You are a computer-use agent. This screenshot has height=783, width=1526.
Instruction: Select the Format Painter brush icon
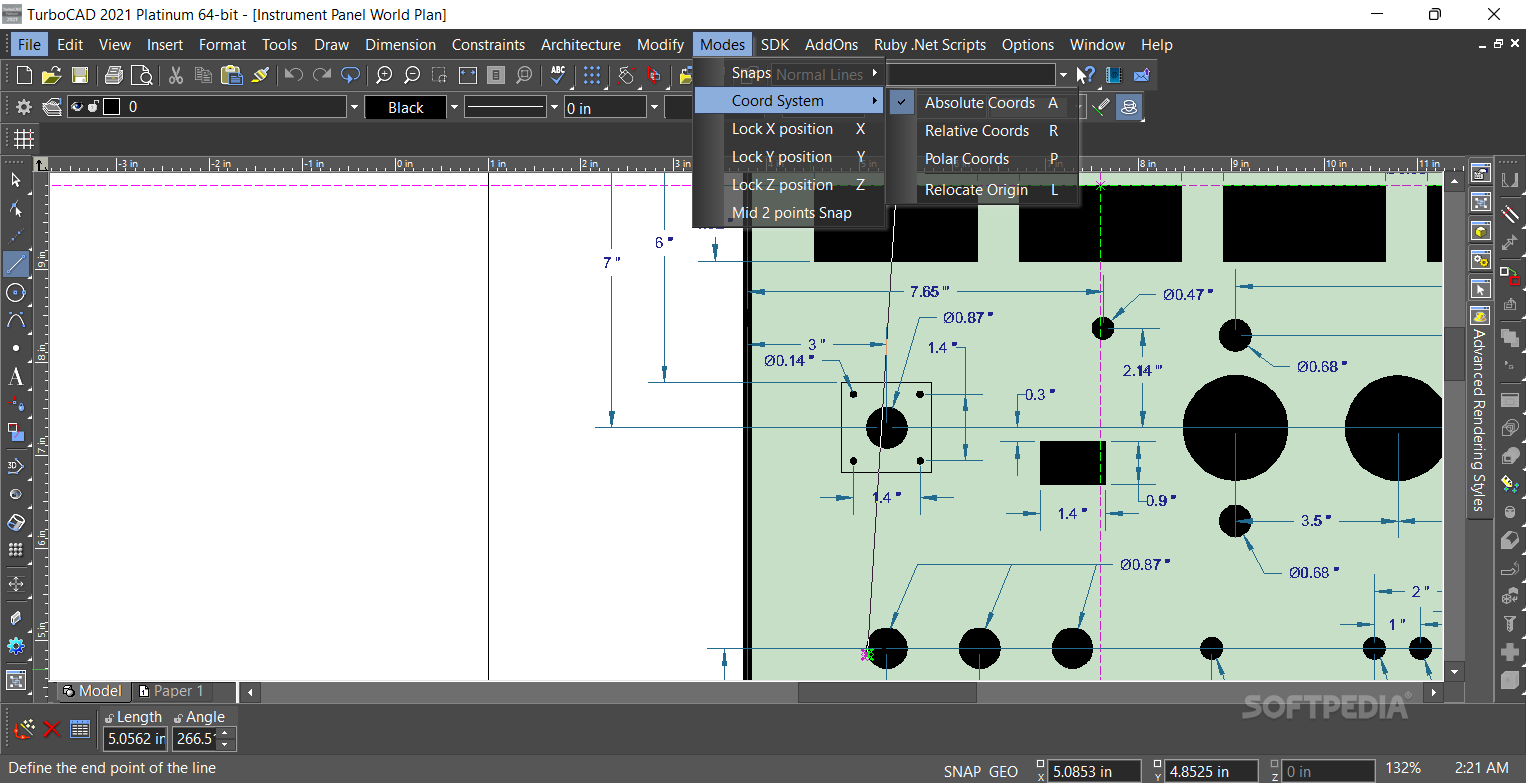point(260,75)
